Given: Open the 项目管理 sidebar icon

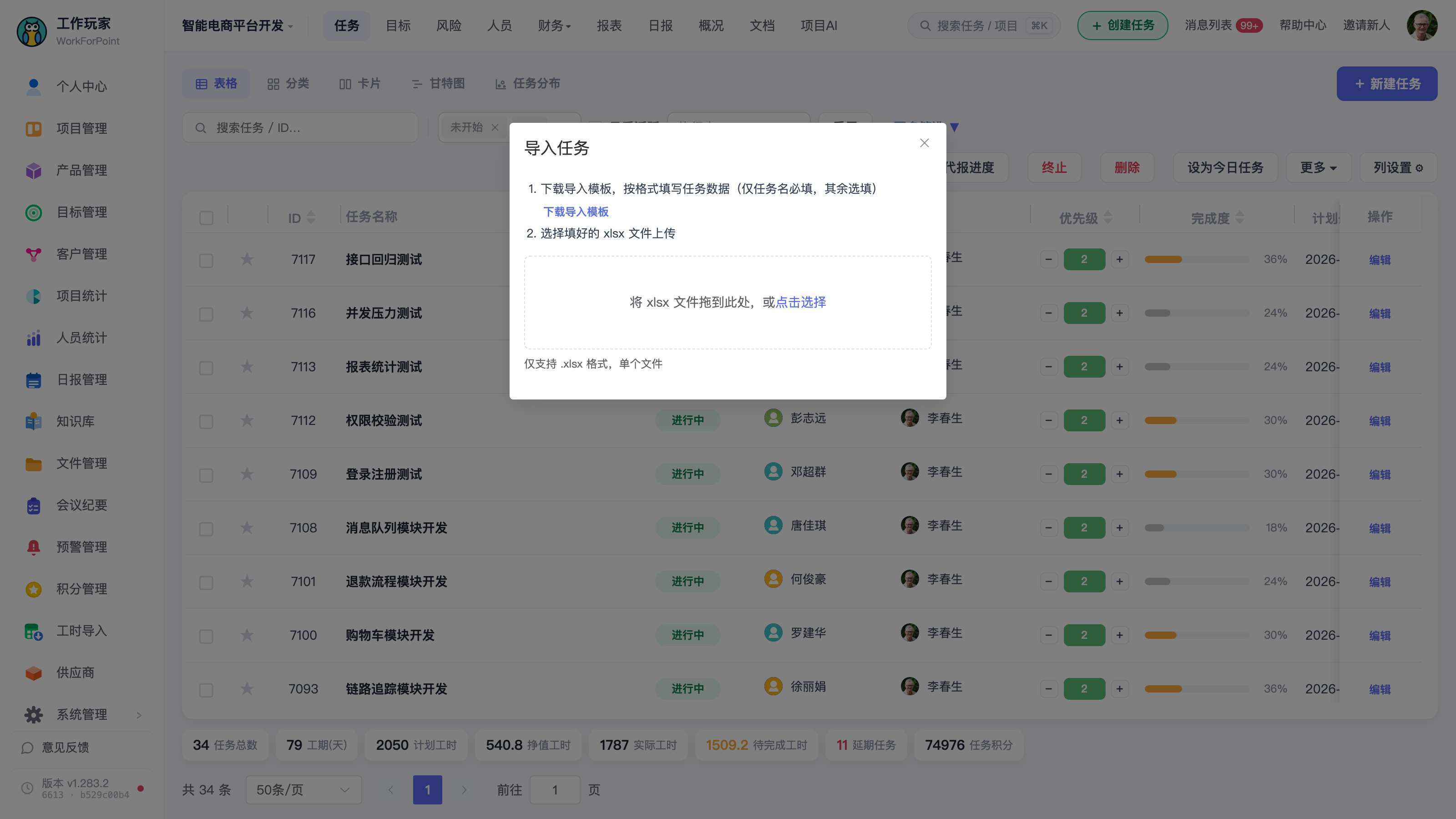Looking at the screenshot, I should click(33, 129).
